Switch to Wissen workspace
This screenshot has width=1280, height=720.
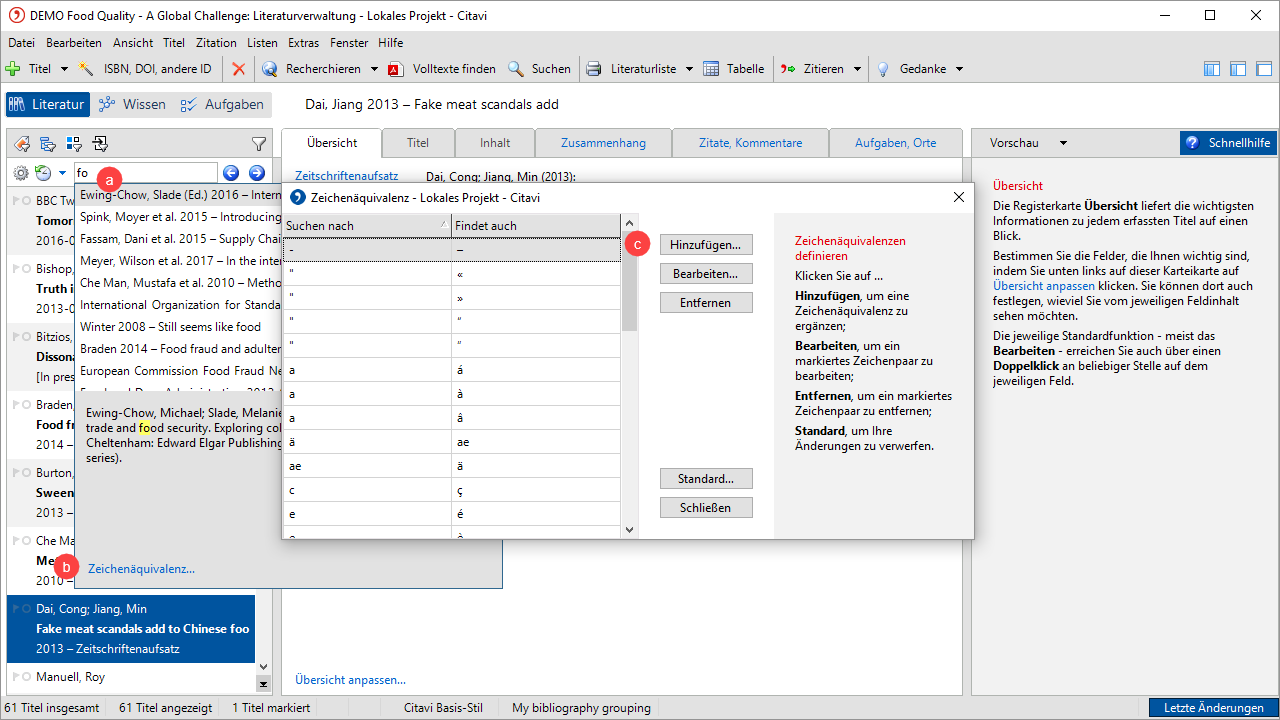pyautogui.click(x=132, y=104)
